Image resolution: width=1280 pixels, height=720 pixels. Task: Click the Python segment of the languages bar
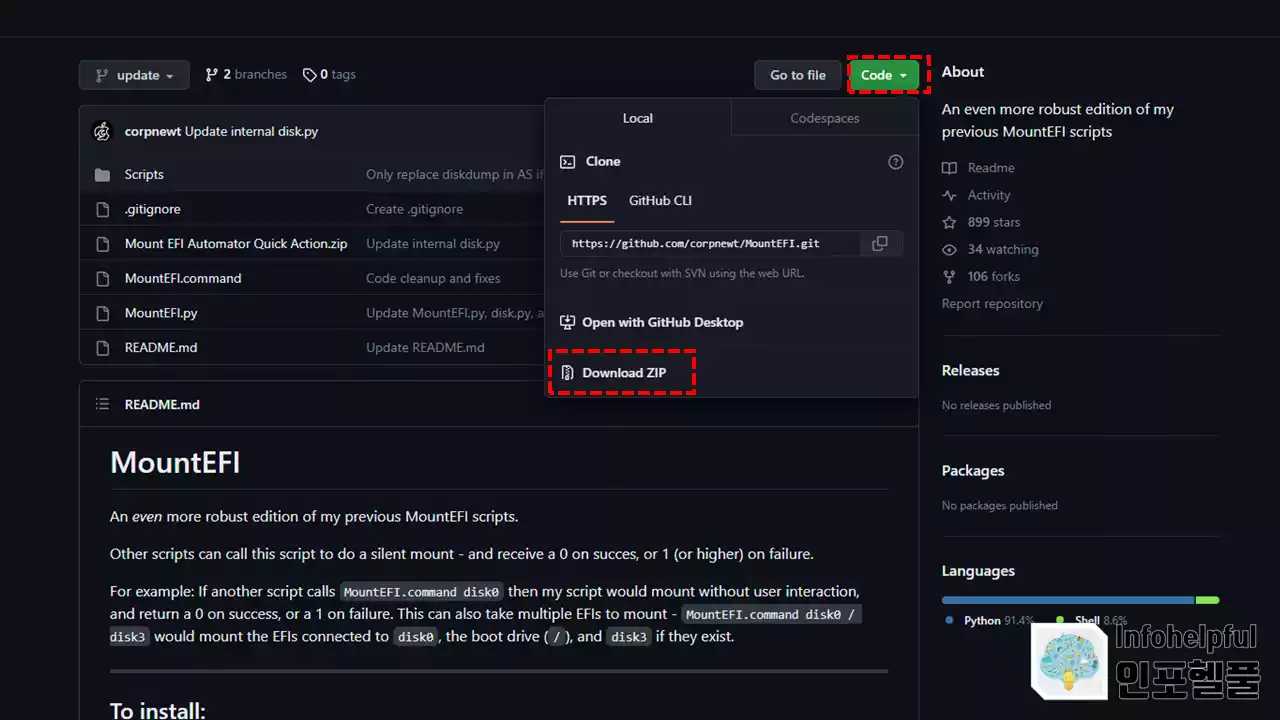(1068, 600)
